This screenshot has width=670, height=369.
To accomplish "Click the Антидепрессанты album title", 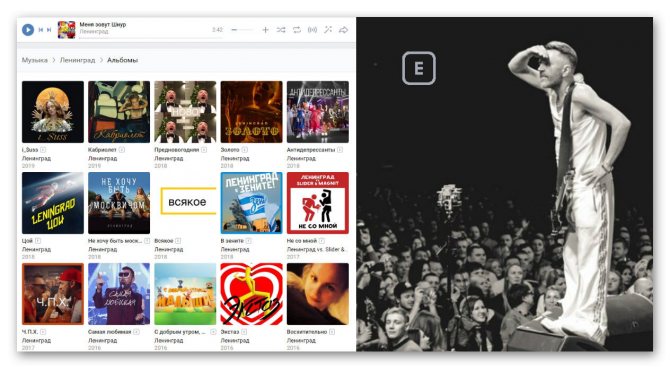I will 311,150.
